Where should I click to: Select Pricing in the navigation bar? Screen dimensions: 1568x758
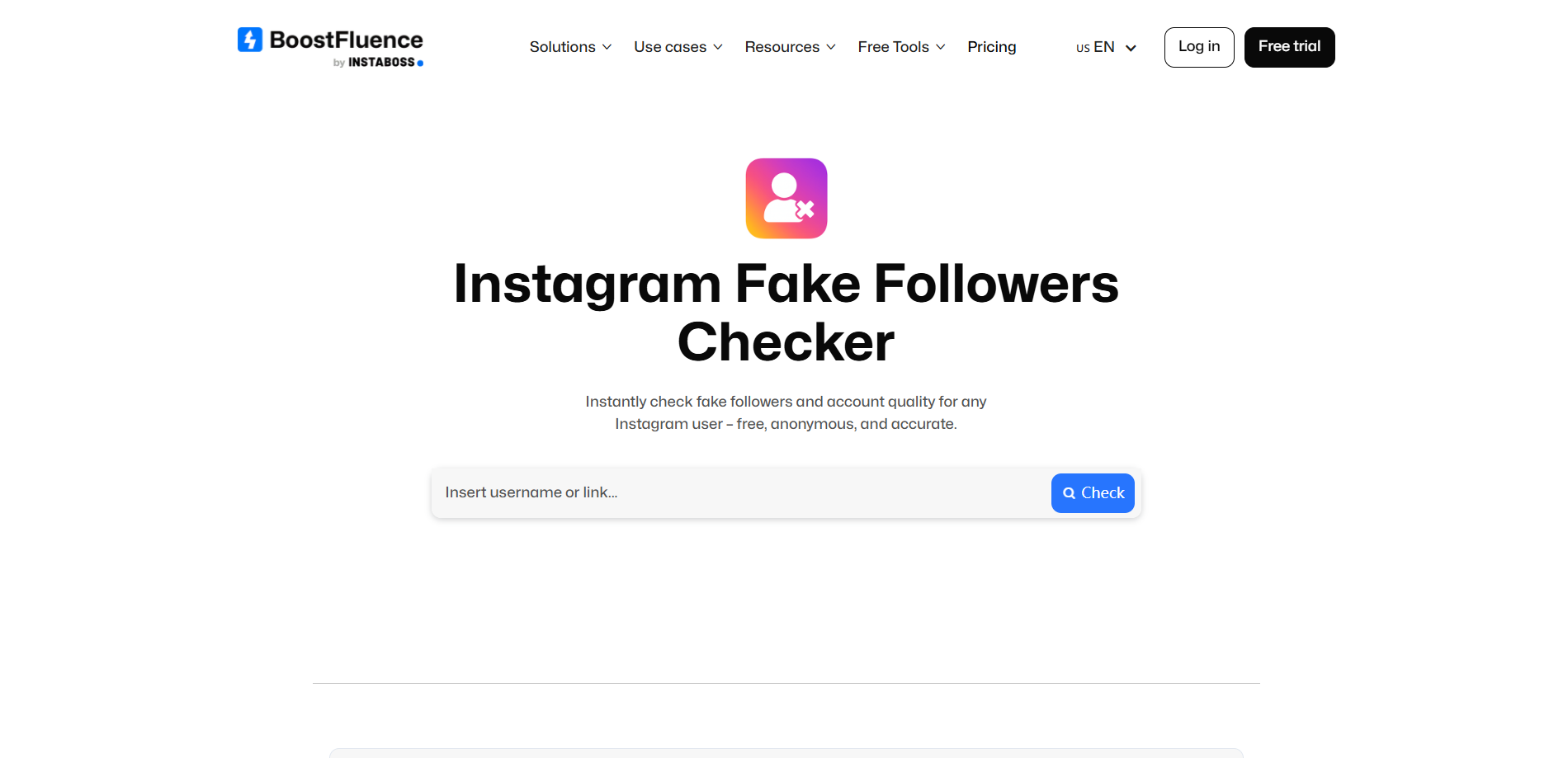click(x=991, y=47)
